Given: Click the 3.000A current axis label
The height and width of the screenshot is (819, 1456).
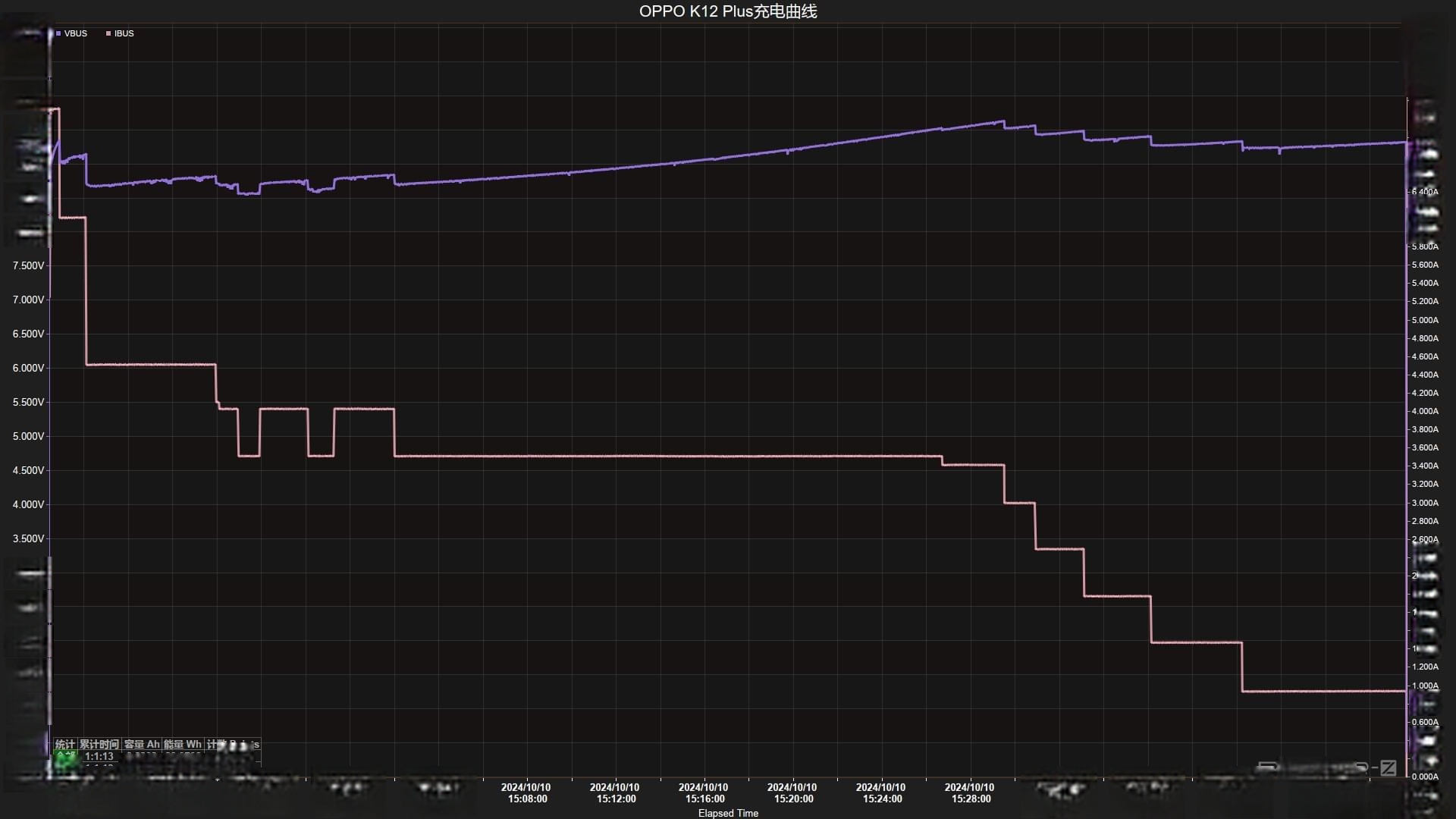Looking at the screenshot, I should (x=1425, y=503).
